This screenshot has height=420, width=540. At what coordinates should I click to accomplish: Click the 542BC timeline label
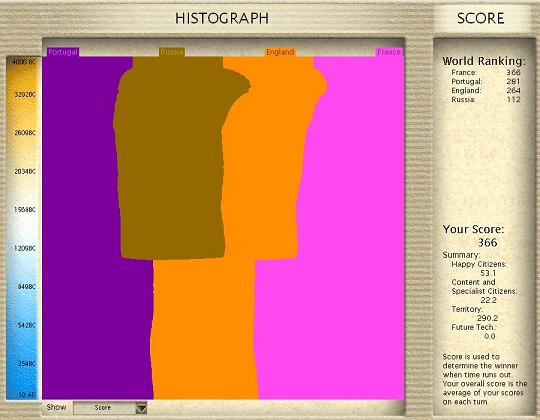(27, 325)
